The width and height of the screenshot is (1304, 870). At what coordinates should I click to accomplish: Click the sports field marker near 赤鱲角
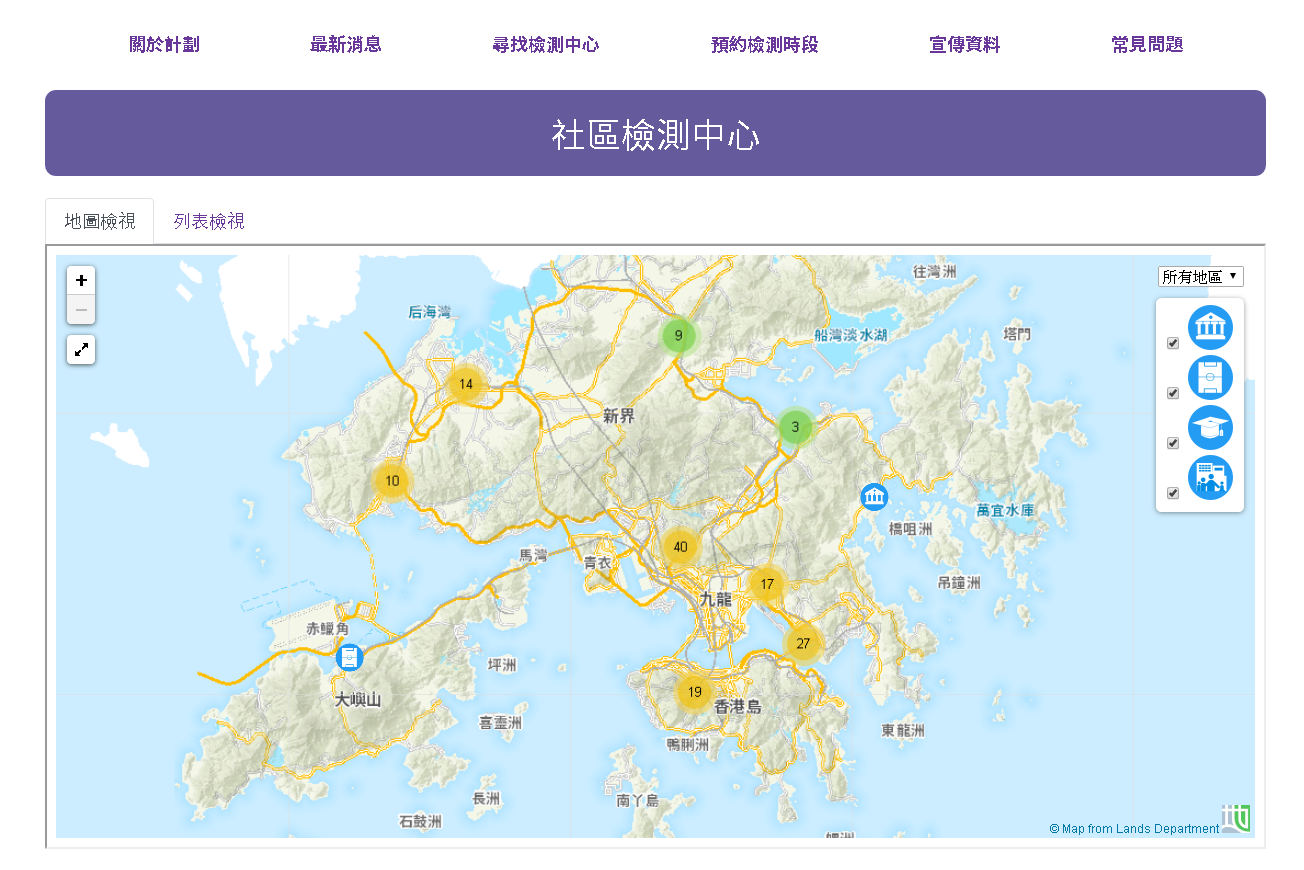[x=349, y=658]
